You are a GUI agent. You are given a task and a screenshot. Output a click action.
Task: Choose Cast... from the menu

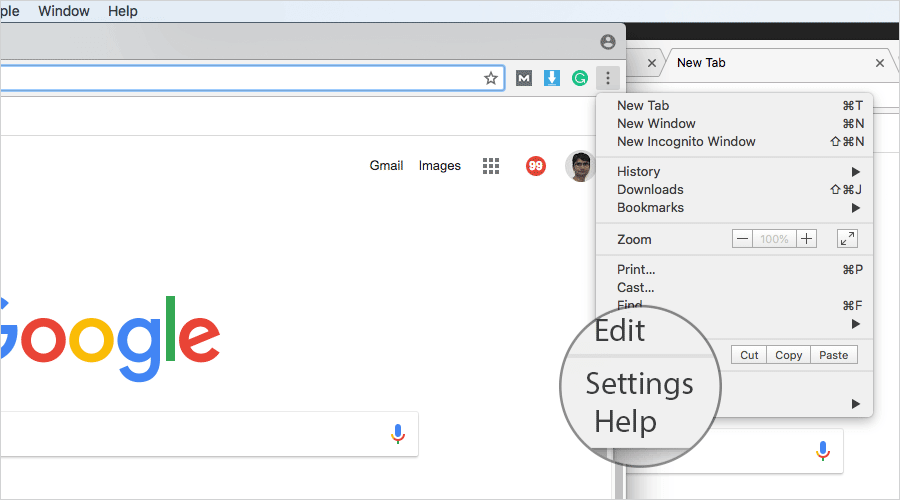coord(735,287)
